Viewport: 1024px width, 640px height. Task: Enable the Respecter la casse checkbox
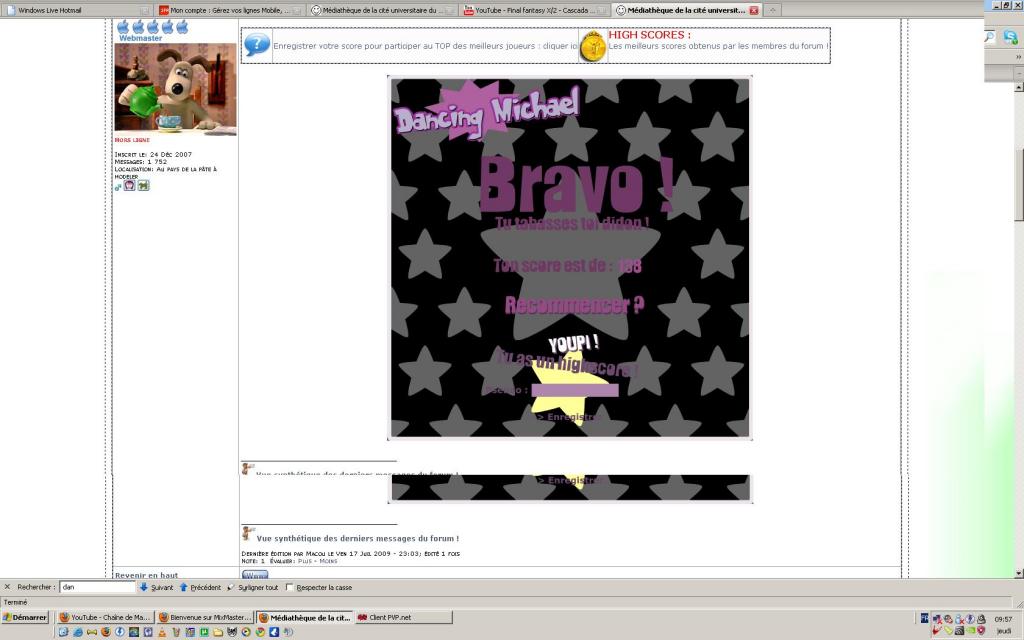click(x=289, y=587)
